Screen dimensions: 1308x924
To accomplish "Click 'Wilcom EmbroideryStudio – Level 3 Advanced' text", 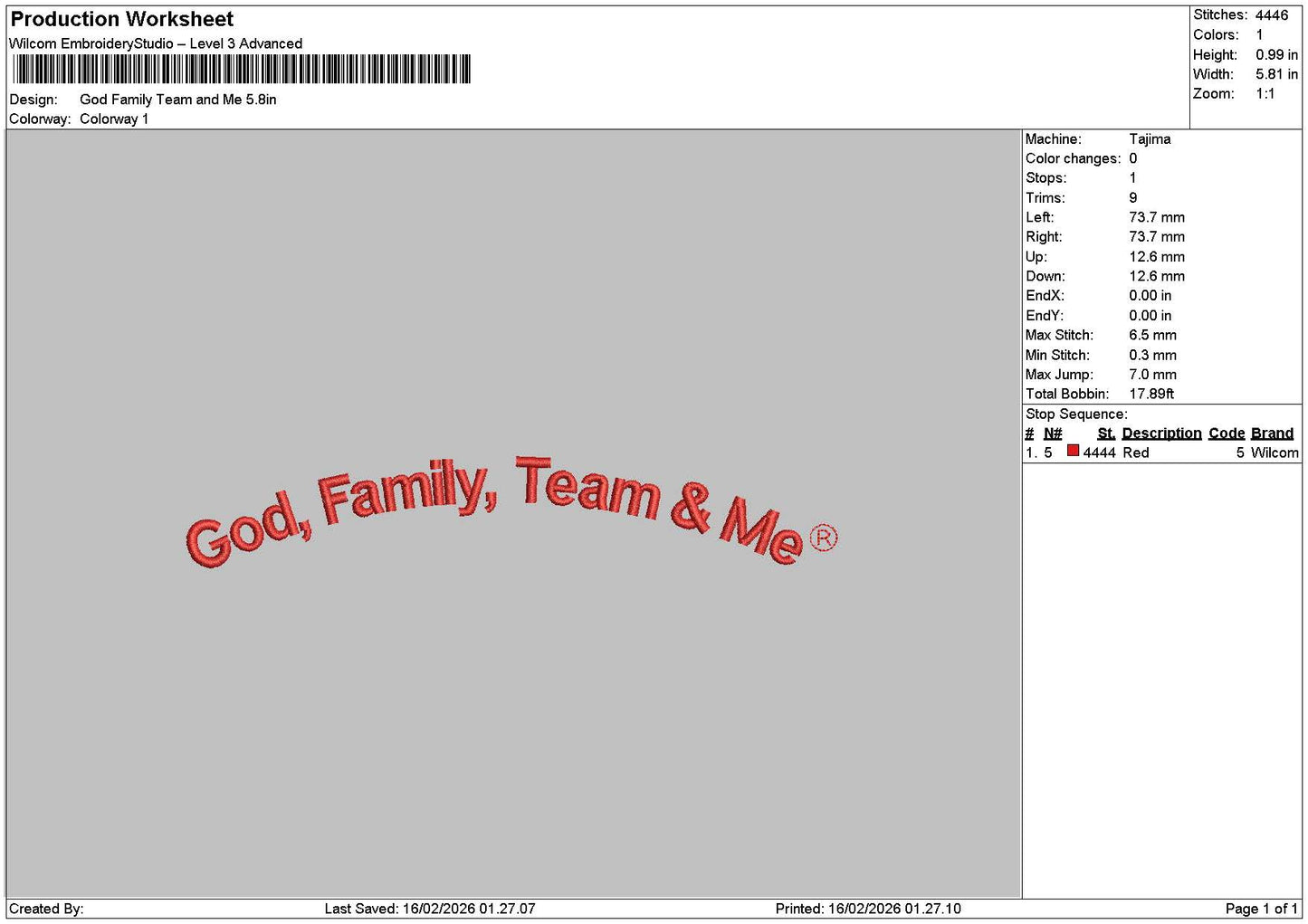I will (156, 43).
